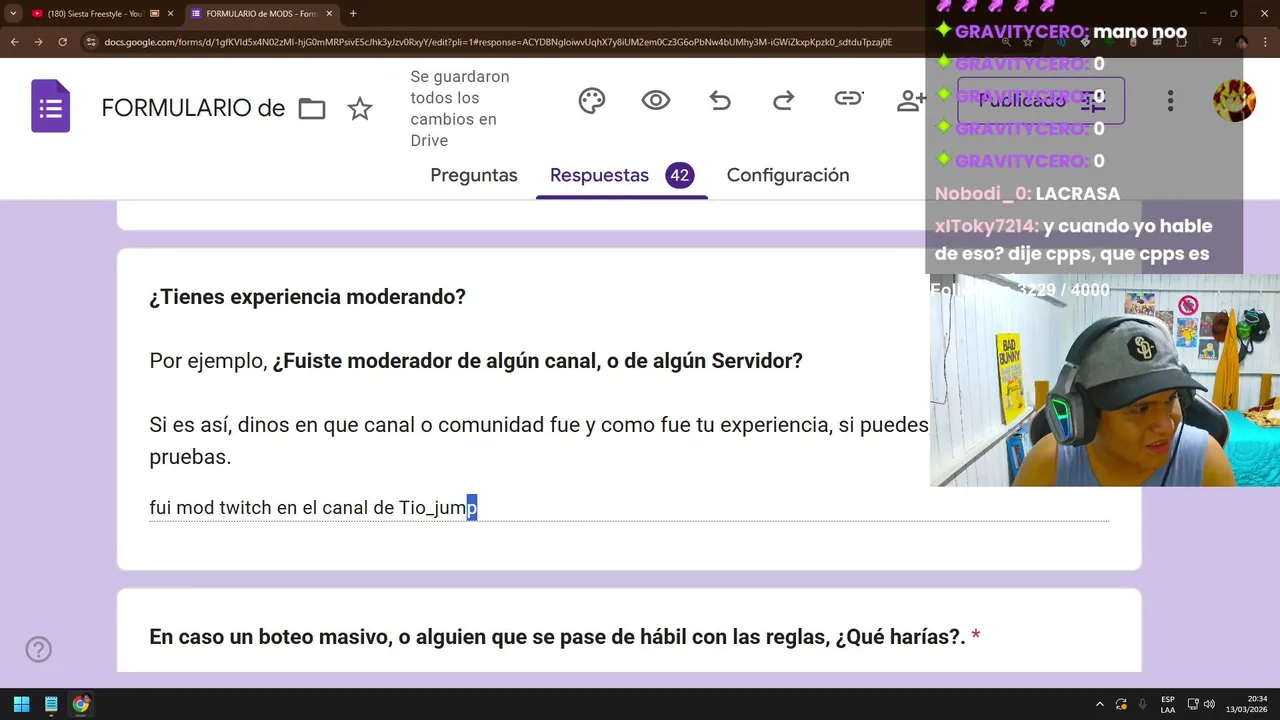This screenshot has height=720, width=1280.
Task: Open the volume speaker tray icon
Action: pos(1209,704)
